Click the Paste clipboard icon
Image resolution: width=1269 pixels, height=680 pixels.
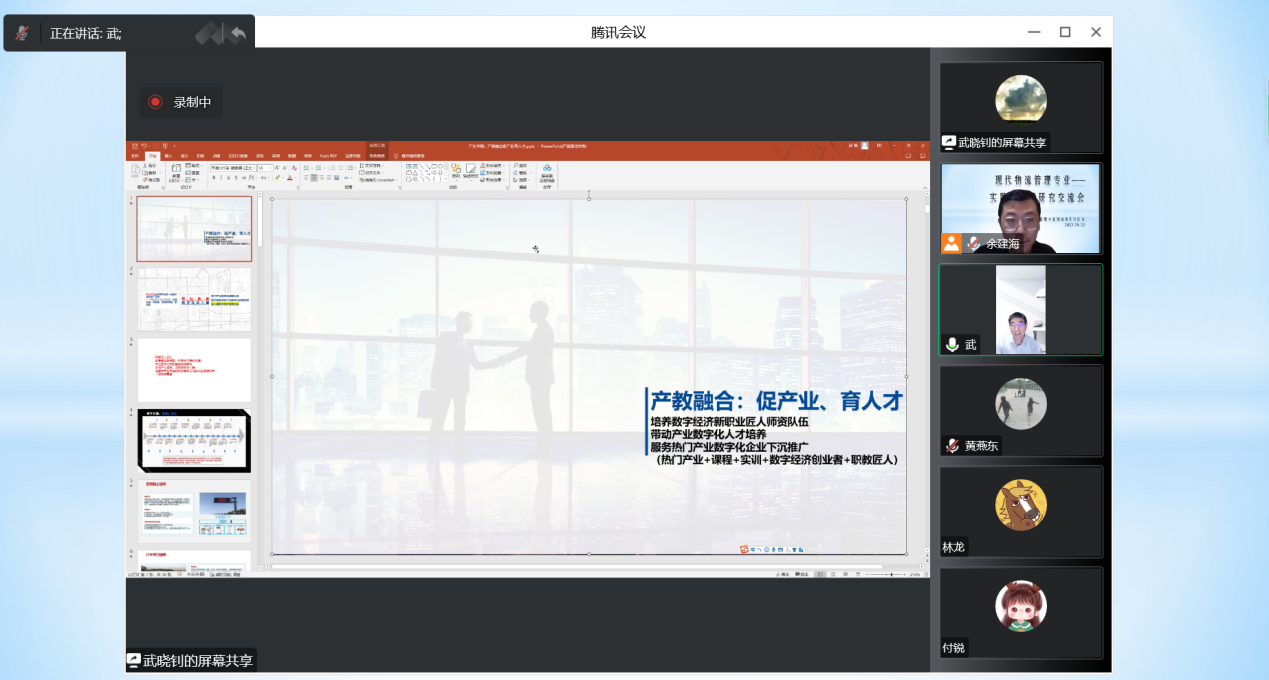tap(135, 170)
